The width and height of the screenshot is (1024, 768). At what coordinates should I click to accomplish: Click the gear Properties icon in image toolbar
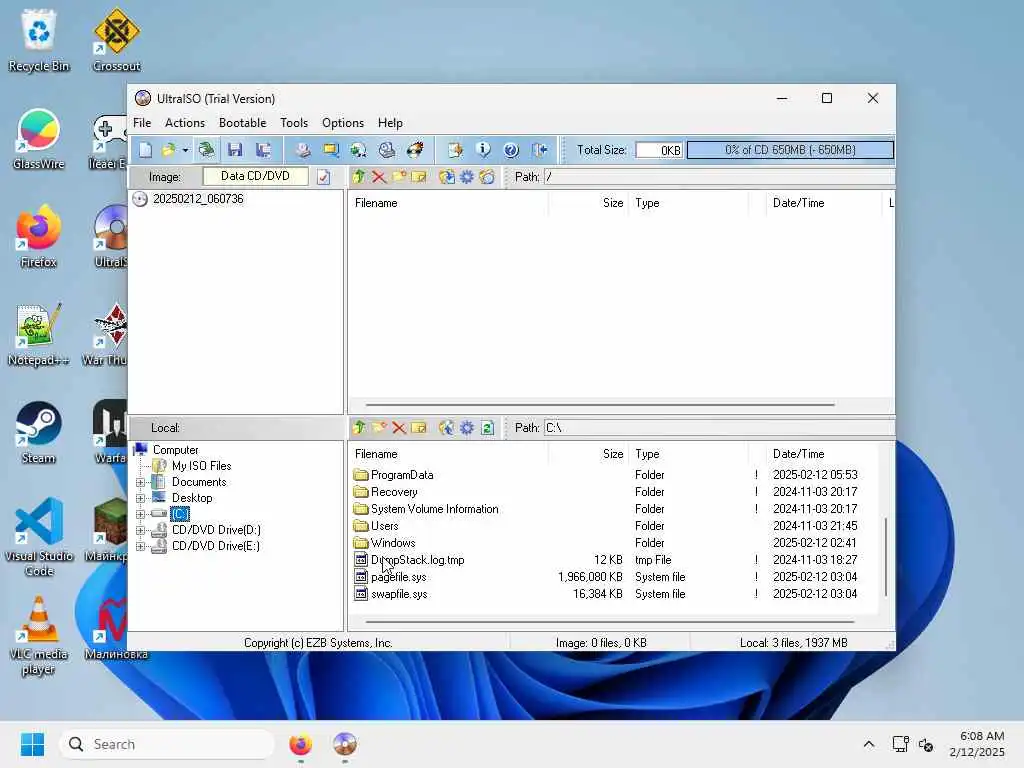pos(467,177)
